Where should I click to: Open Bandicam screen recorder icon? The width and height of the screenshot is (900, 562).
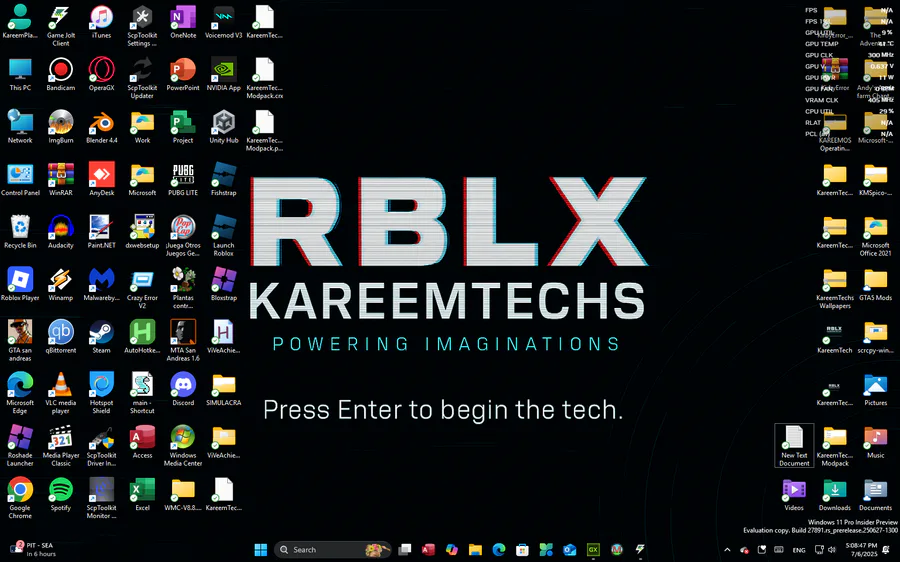61,75
